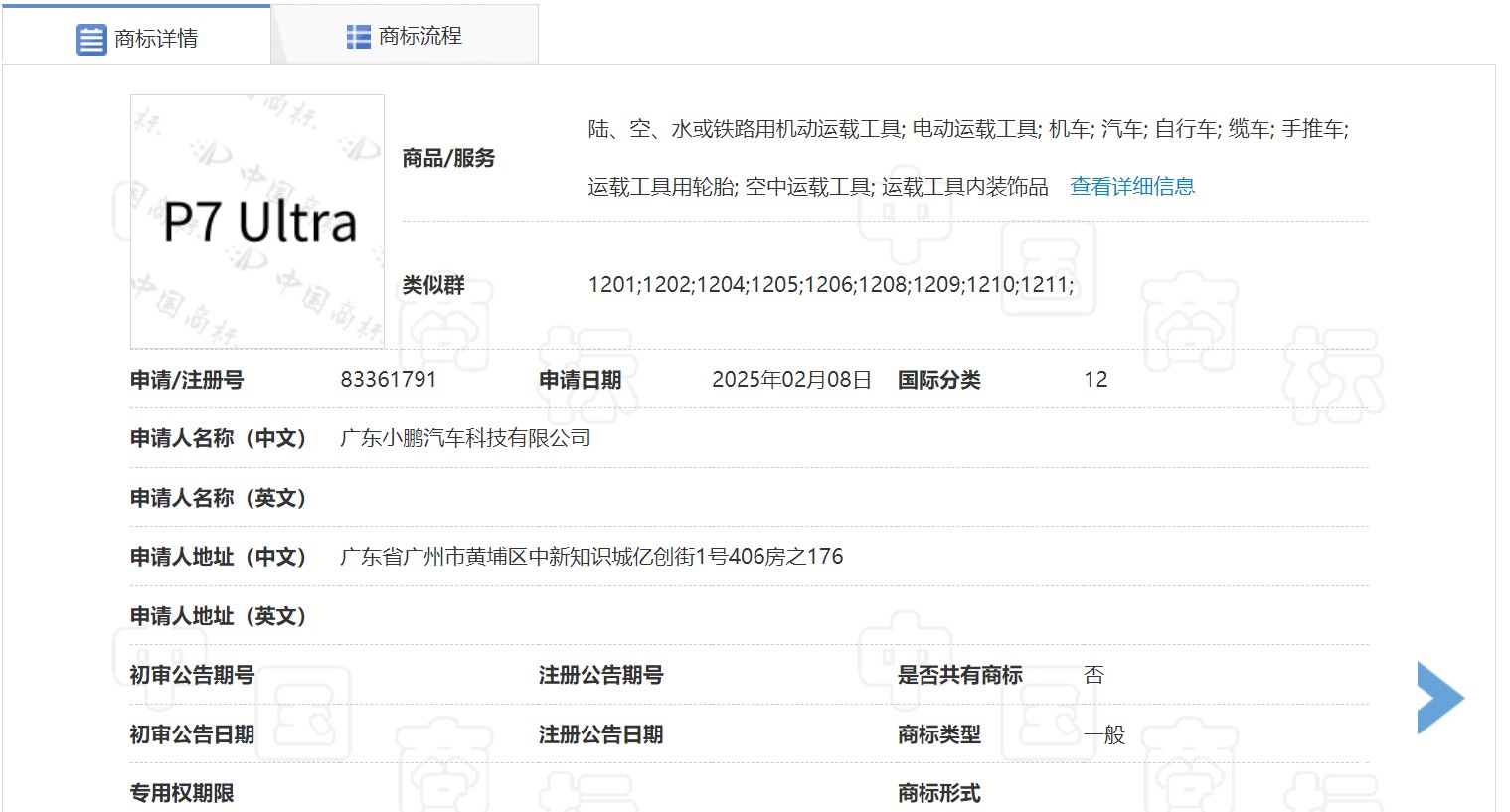
Task: Click the 是否共有商标 label
Action: [960, 675]
